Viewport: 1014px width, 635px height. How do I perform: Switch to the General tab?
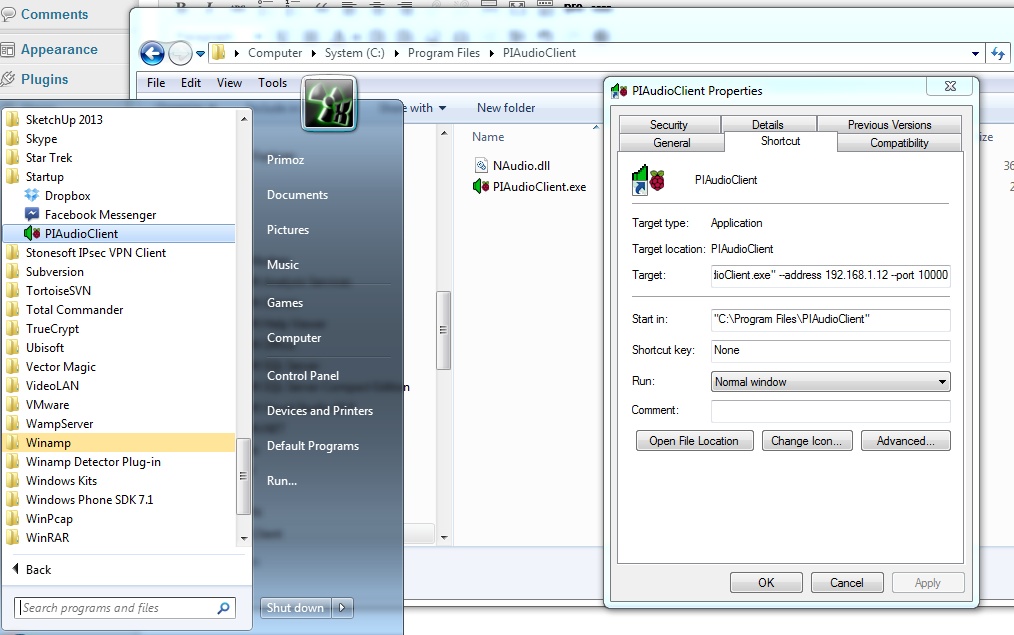tap(672, 143)
